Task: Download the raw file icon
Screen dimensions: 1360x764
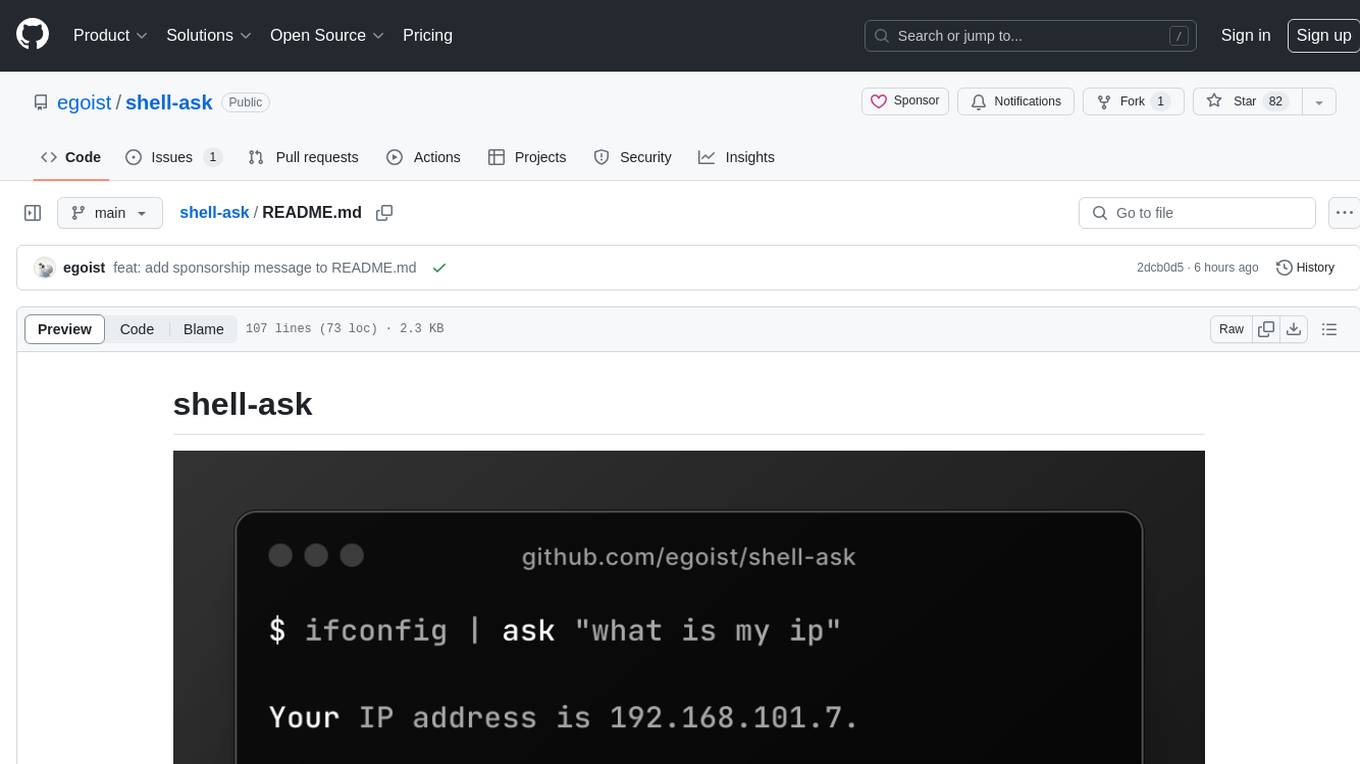Action: point(1294,329)
